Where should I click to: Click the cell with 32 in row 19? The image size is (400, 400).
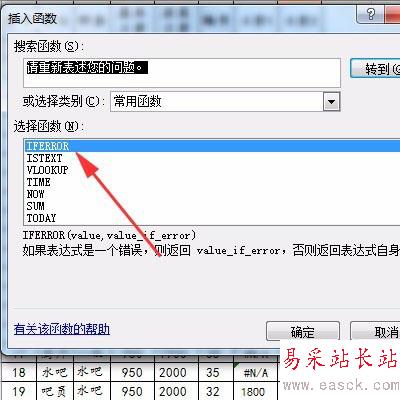pyautogui.click(x=216, y=391)
